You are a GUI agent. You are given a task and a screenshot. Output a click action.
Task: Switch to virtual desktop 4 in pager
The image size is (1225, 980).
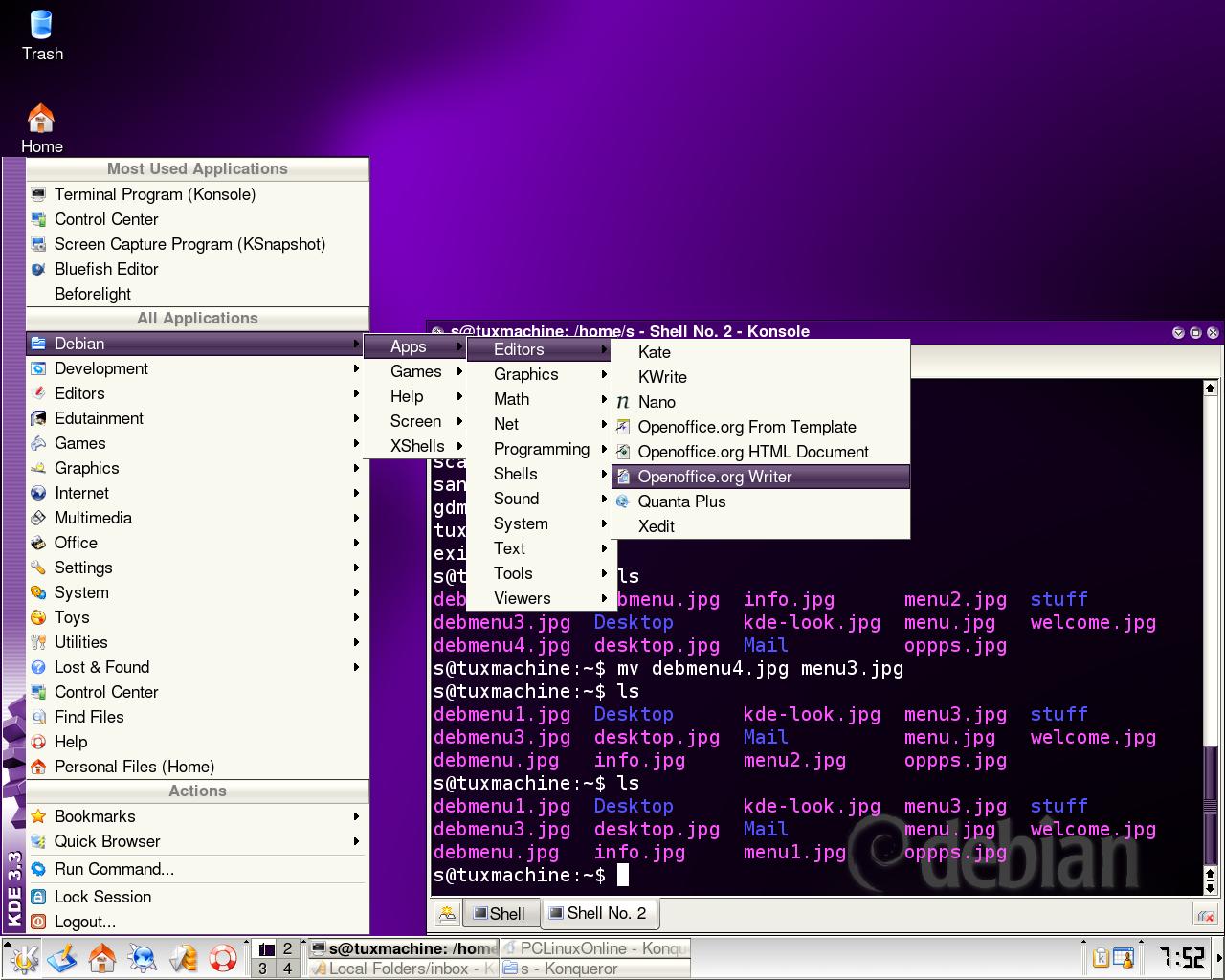point(286,969)
